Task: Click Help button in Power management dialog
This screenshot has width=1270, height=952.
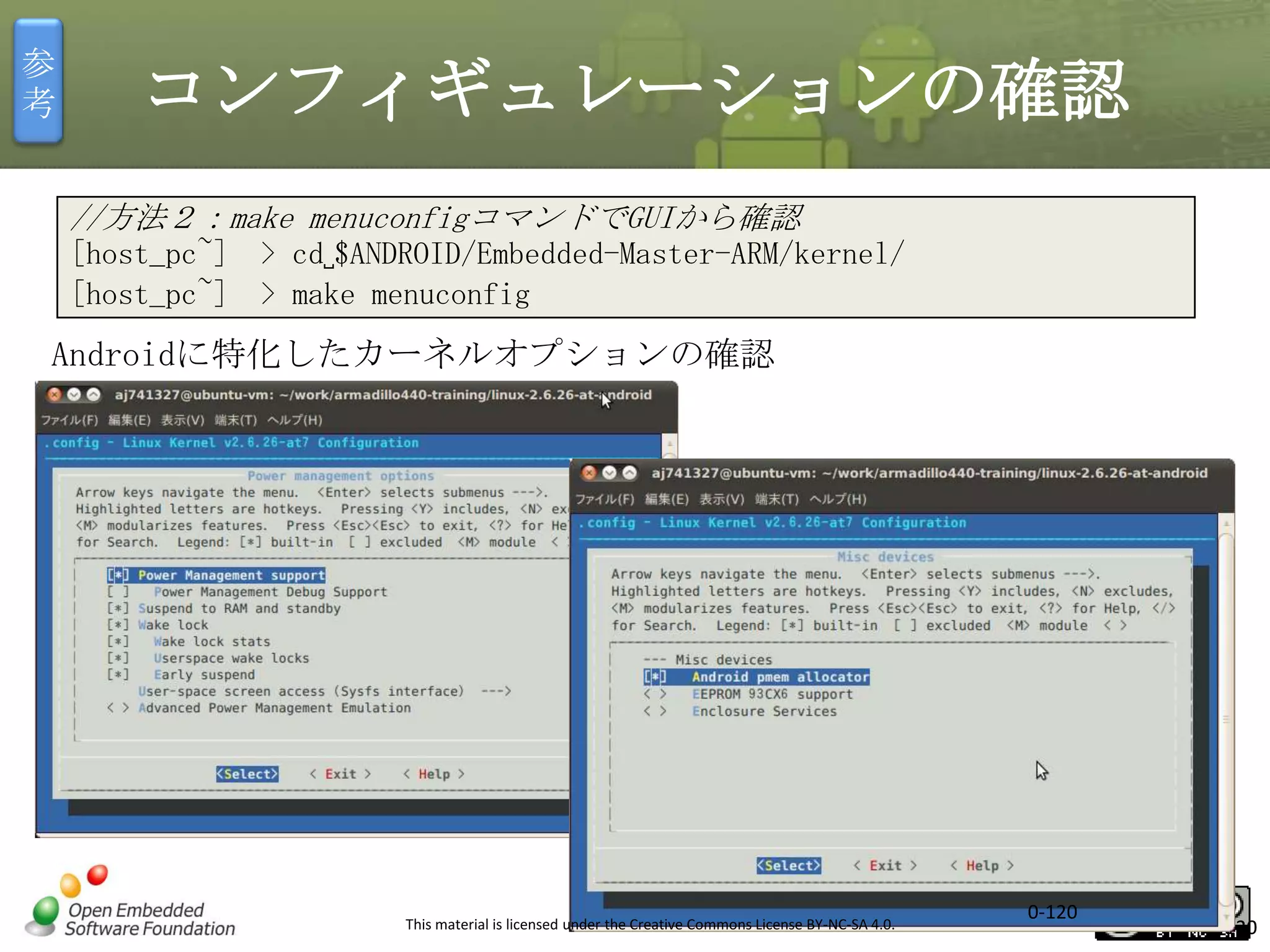Action: click(x=433, y=774)
